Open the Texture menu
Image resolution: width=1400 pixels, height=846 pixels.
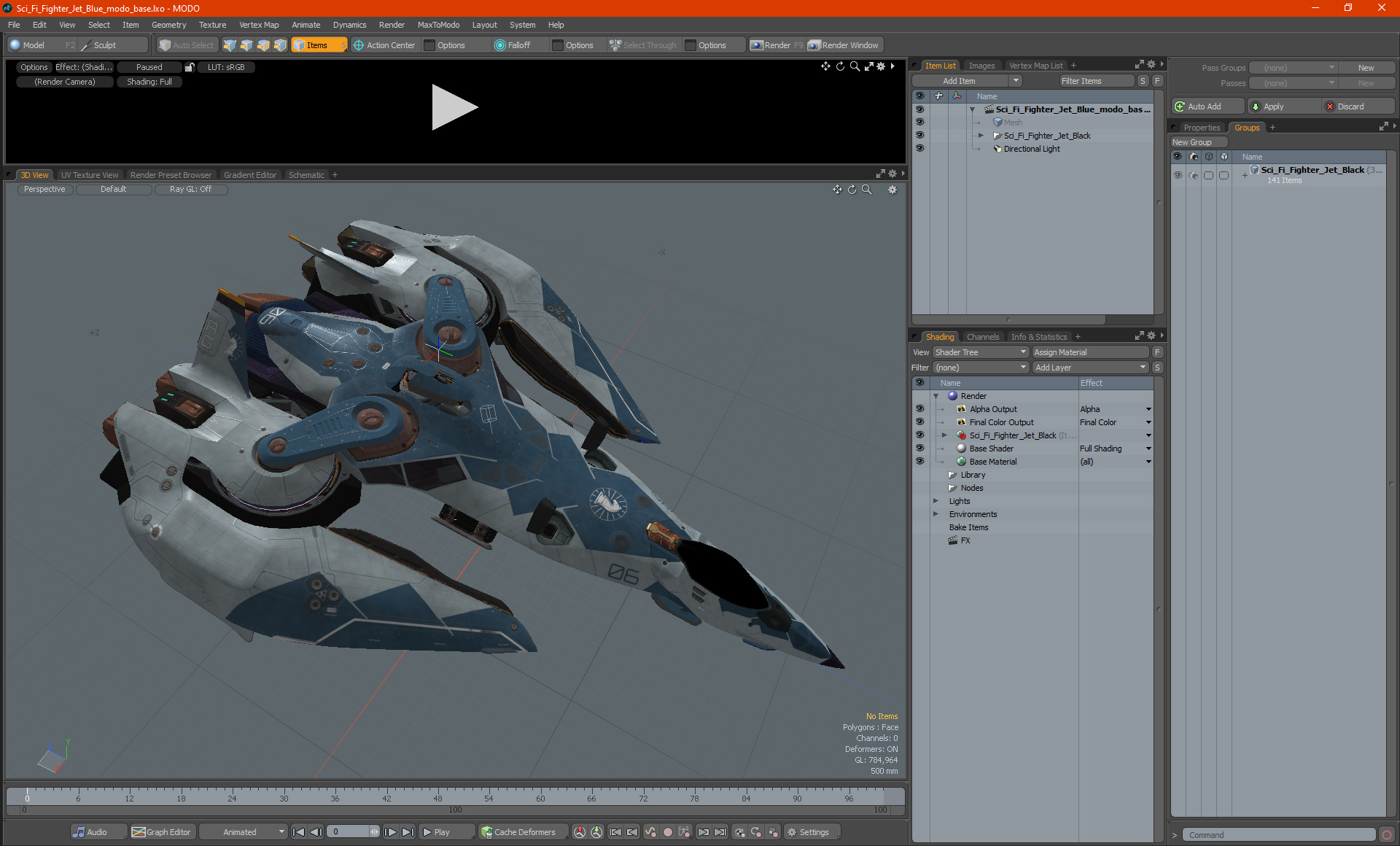[x=212, y=25]
